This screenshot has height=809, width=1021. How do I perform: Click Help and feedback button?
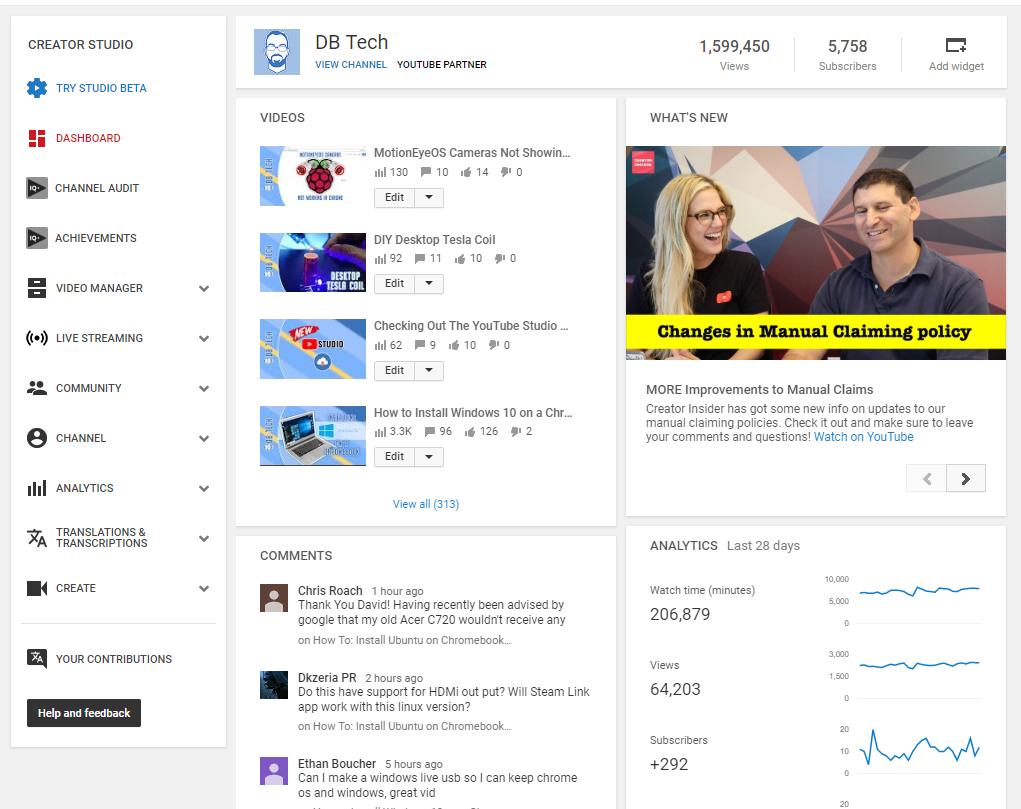(x=84, y=713)
